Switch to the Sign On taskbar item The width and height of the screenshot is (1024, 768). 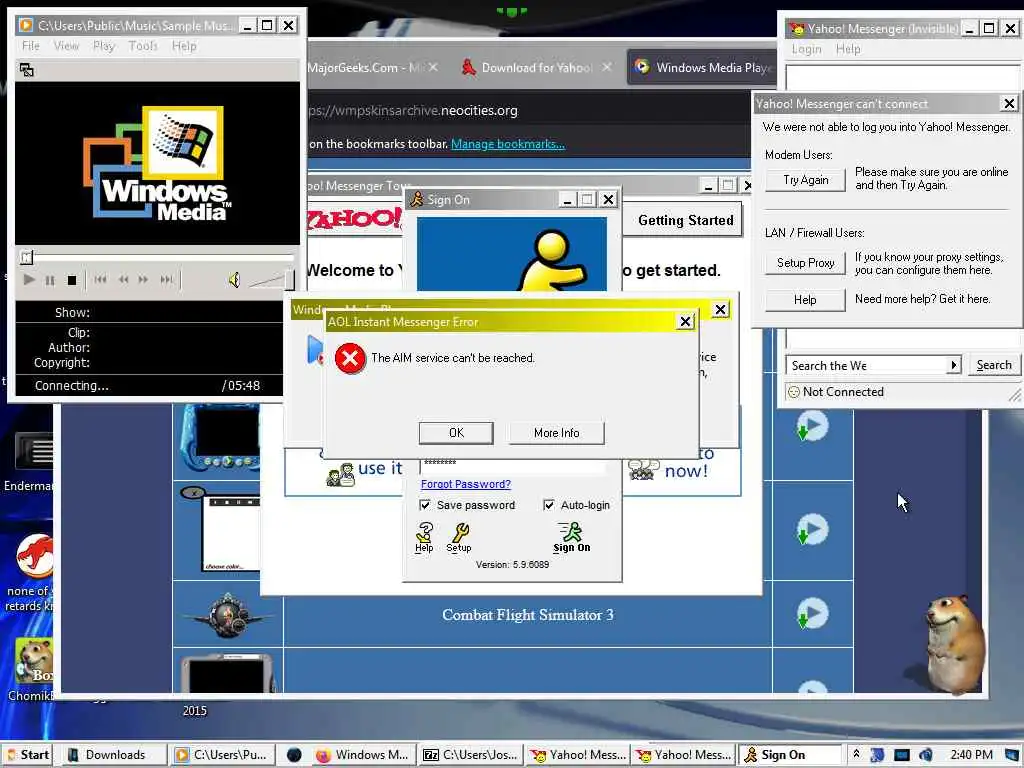tap(792, 755)
